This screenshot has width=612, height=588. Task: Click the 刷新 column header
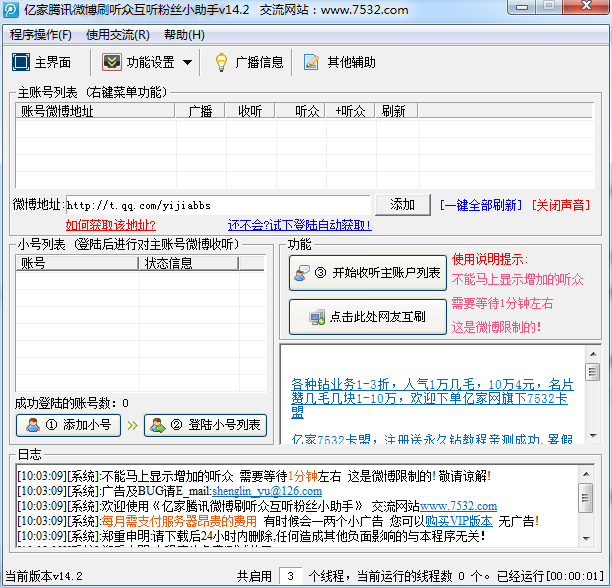pos(396,111)
